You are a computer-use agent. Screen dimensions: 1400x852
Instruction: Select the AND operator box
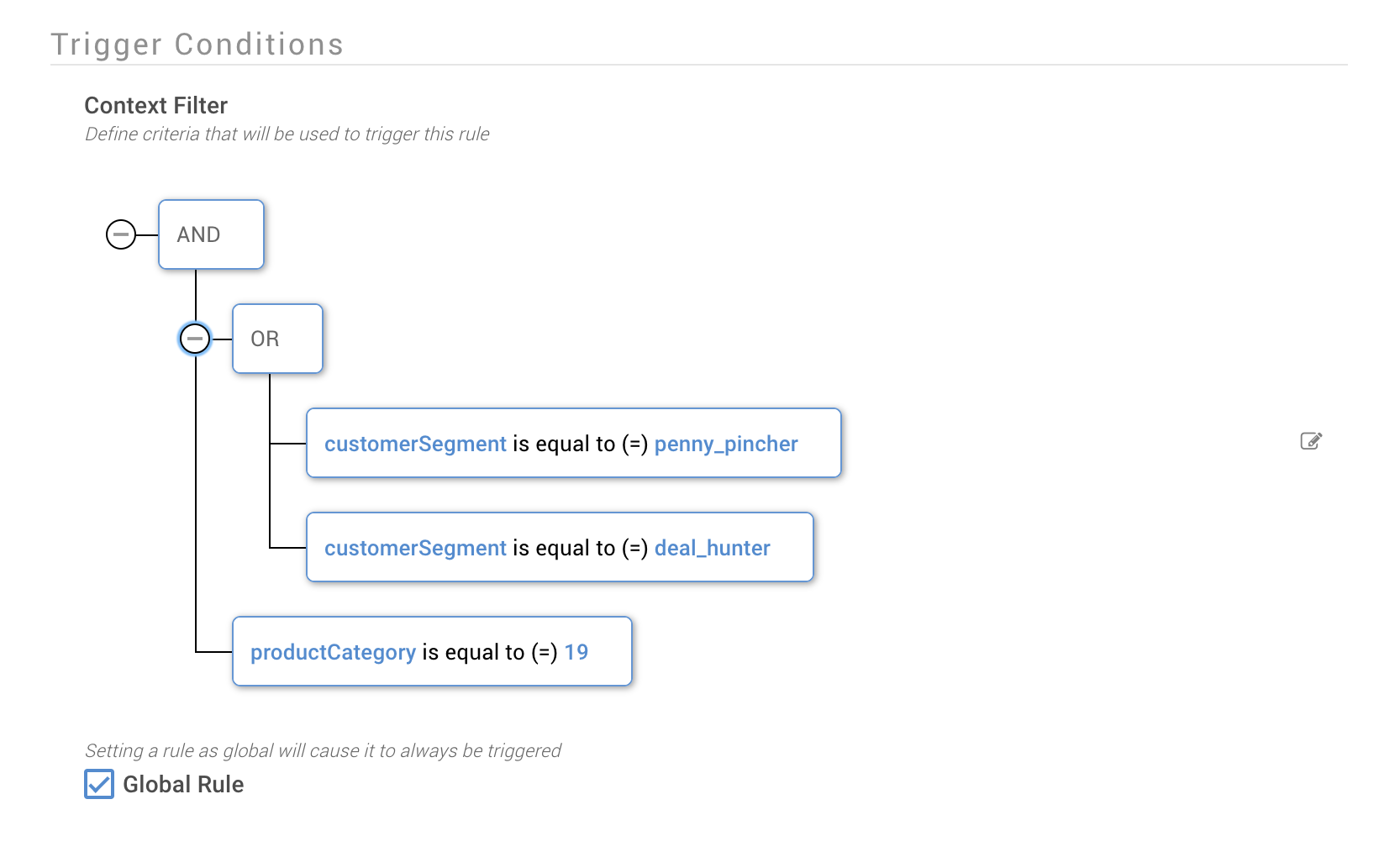[212, 234]
